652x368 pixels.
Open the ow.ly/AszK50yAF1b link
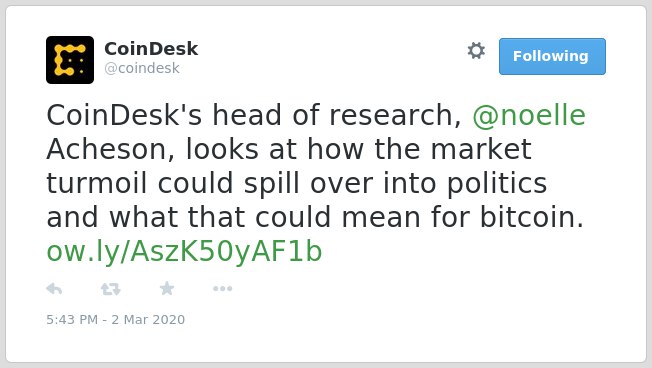(x=184, y=252)
